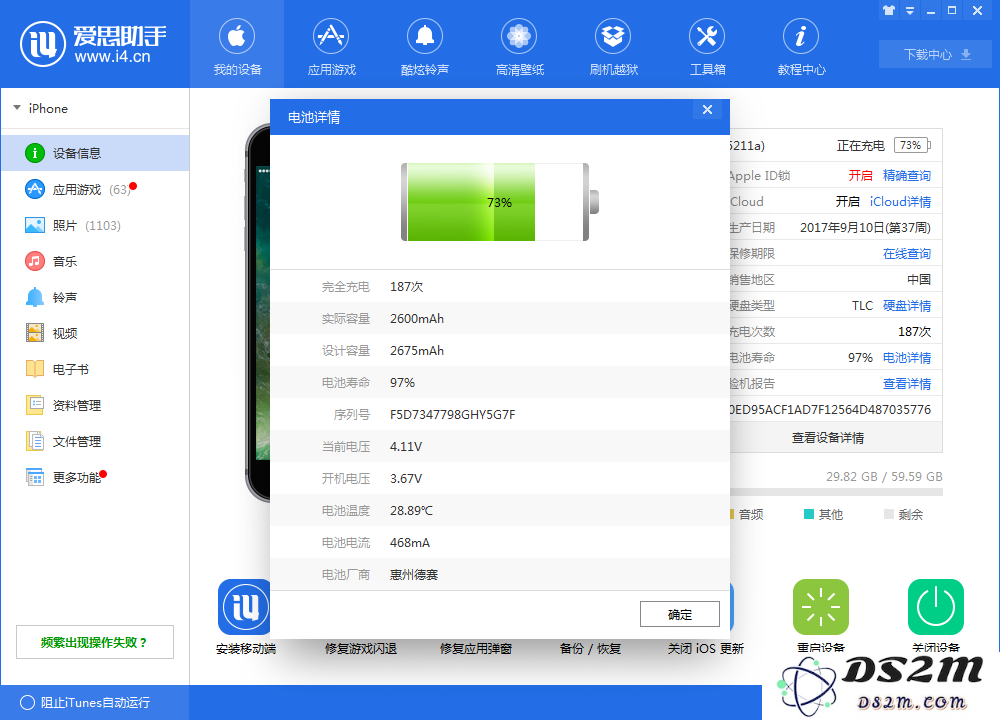Open 更多功能 in the sidebar

pos(95,478)
